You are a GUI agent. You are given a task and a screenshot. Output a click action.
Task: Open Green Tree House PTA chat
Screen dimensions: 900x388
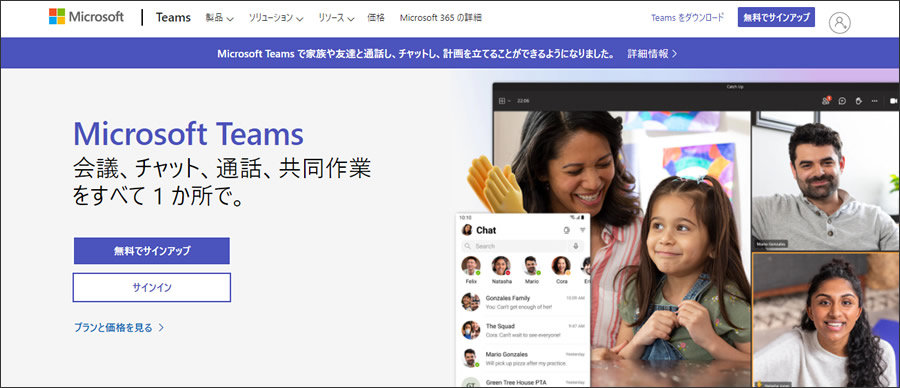[523, 382]
